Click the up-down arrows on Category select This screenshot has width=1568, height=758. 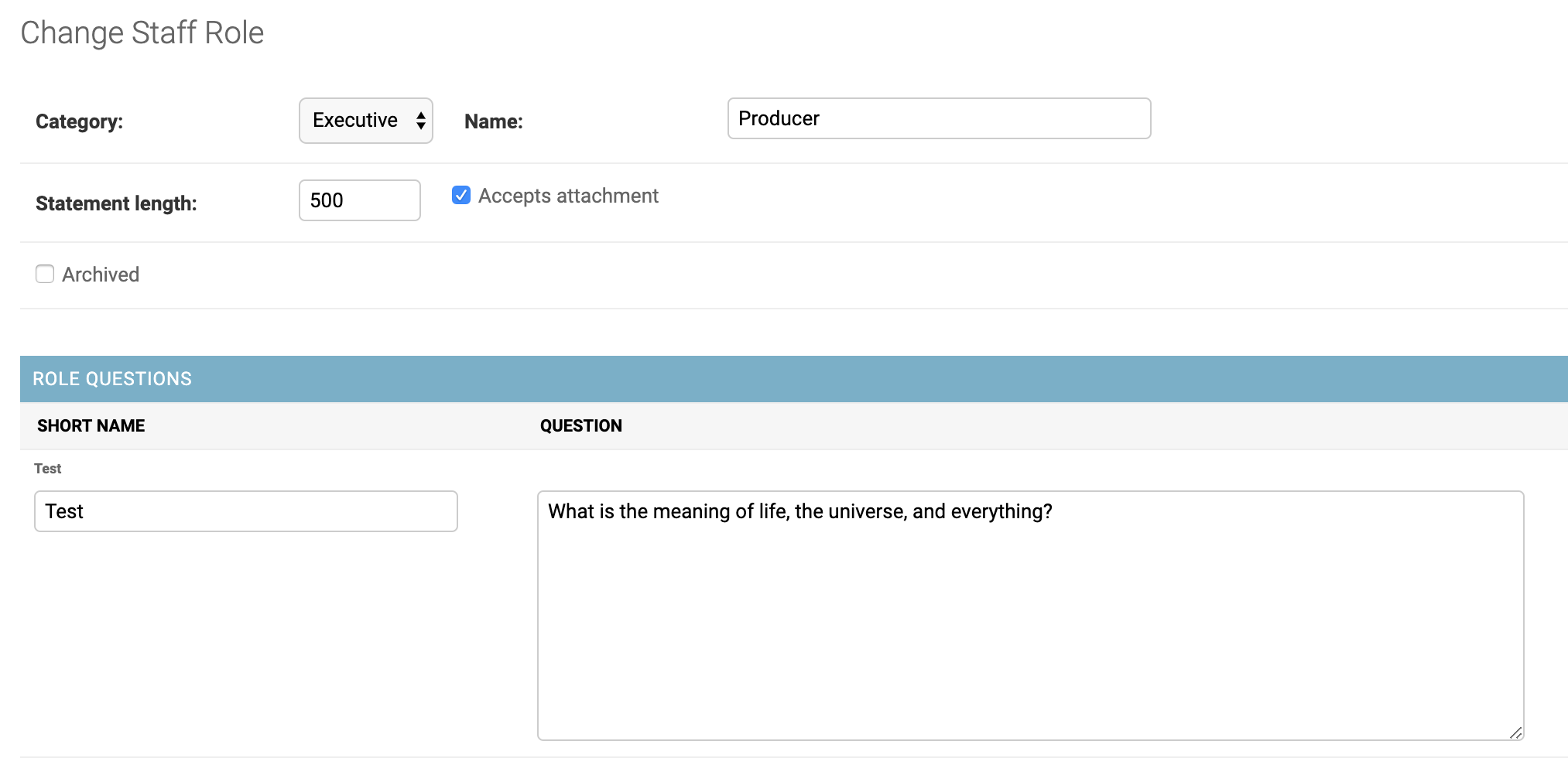click(x=420, y=121)
